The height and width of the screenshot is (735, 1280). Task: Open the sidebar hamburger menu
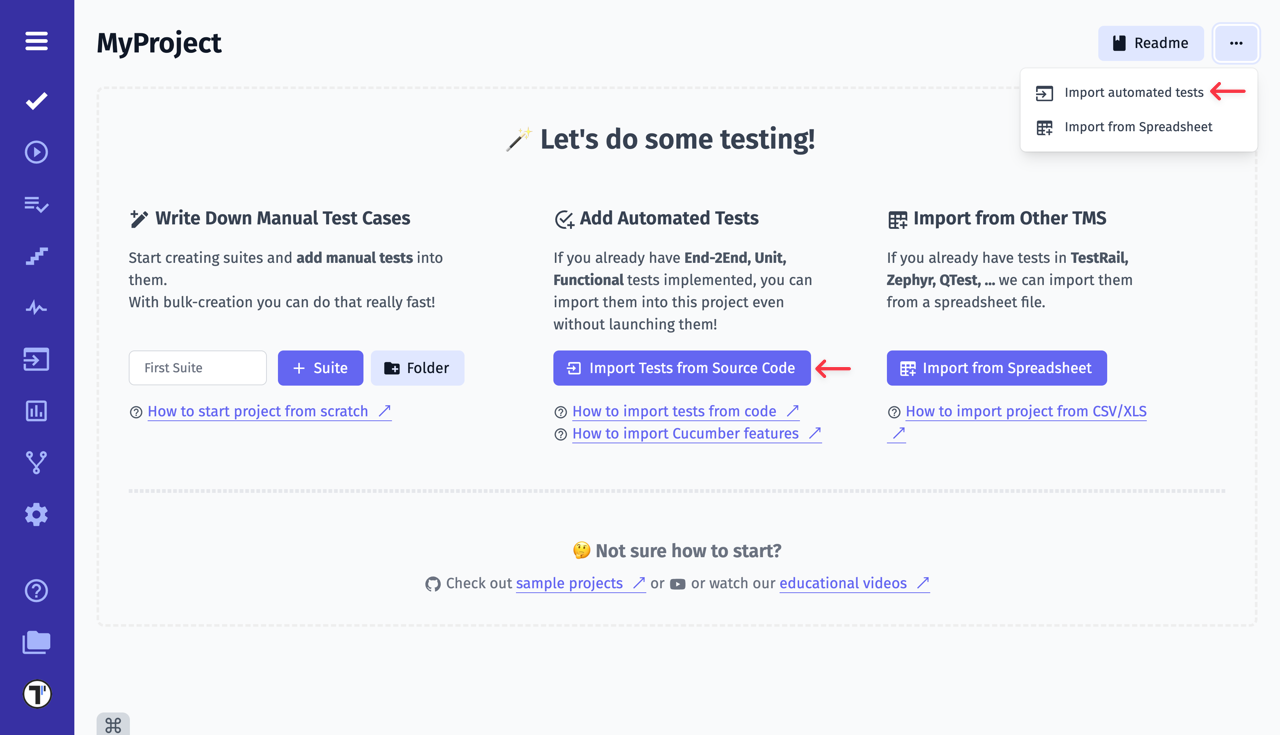click(36, 42)
